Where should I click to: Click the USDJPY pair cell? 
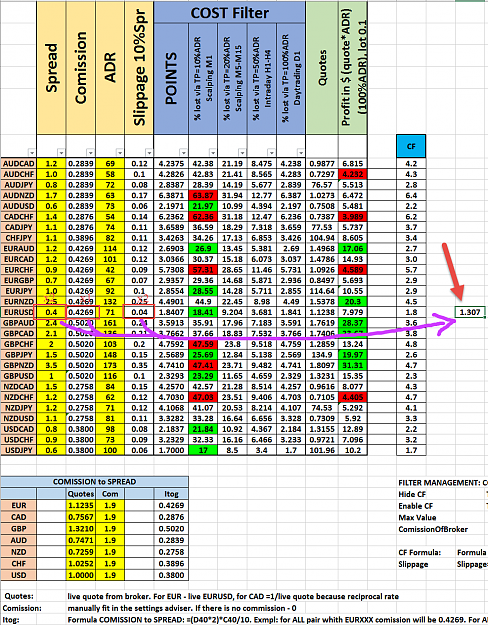click(18, 450)
